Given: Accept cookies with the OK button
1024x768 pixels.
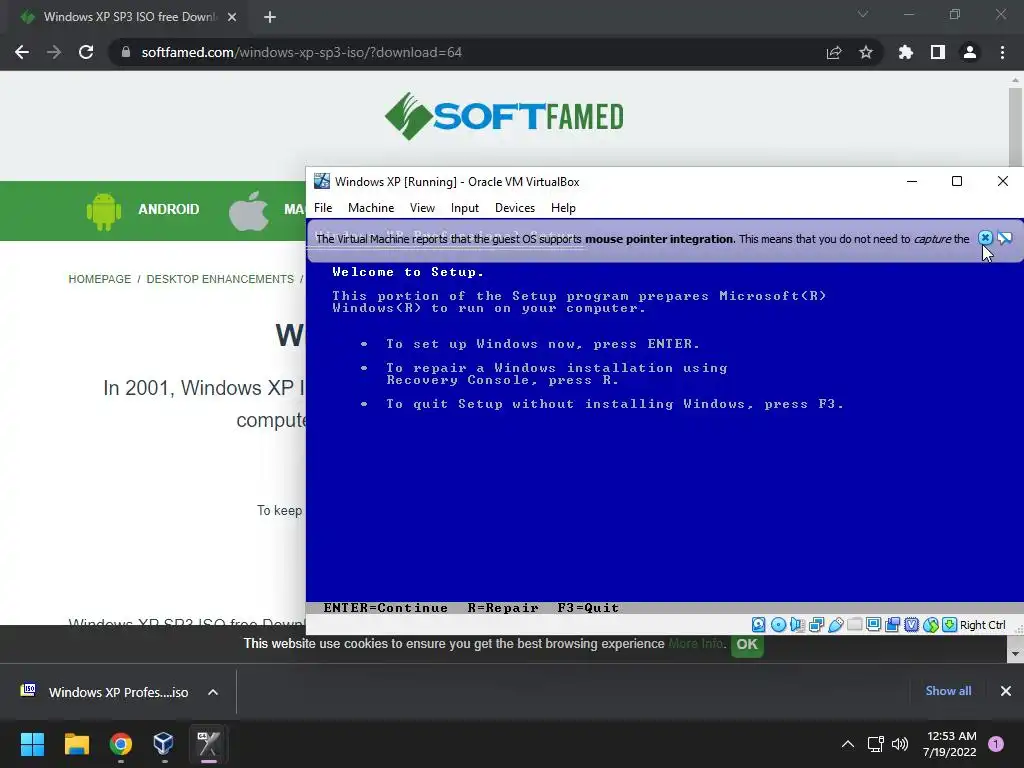Looking at the screenshot, I should pyautogui.click(x=747, y=645).
